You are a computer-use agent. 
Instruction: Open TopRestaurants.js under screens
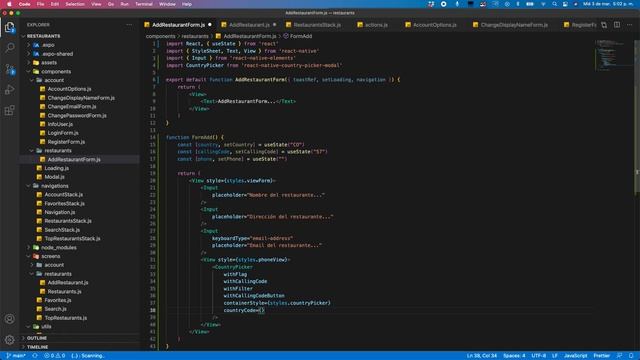coord(66,318)
